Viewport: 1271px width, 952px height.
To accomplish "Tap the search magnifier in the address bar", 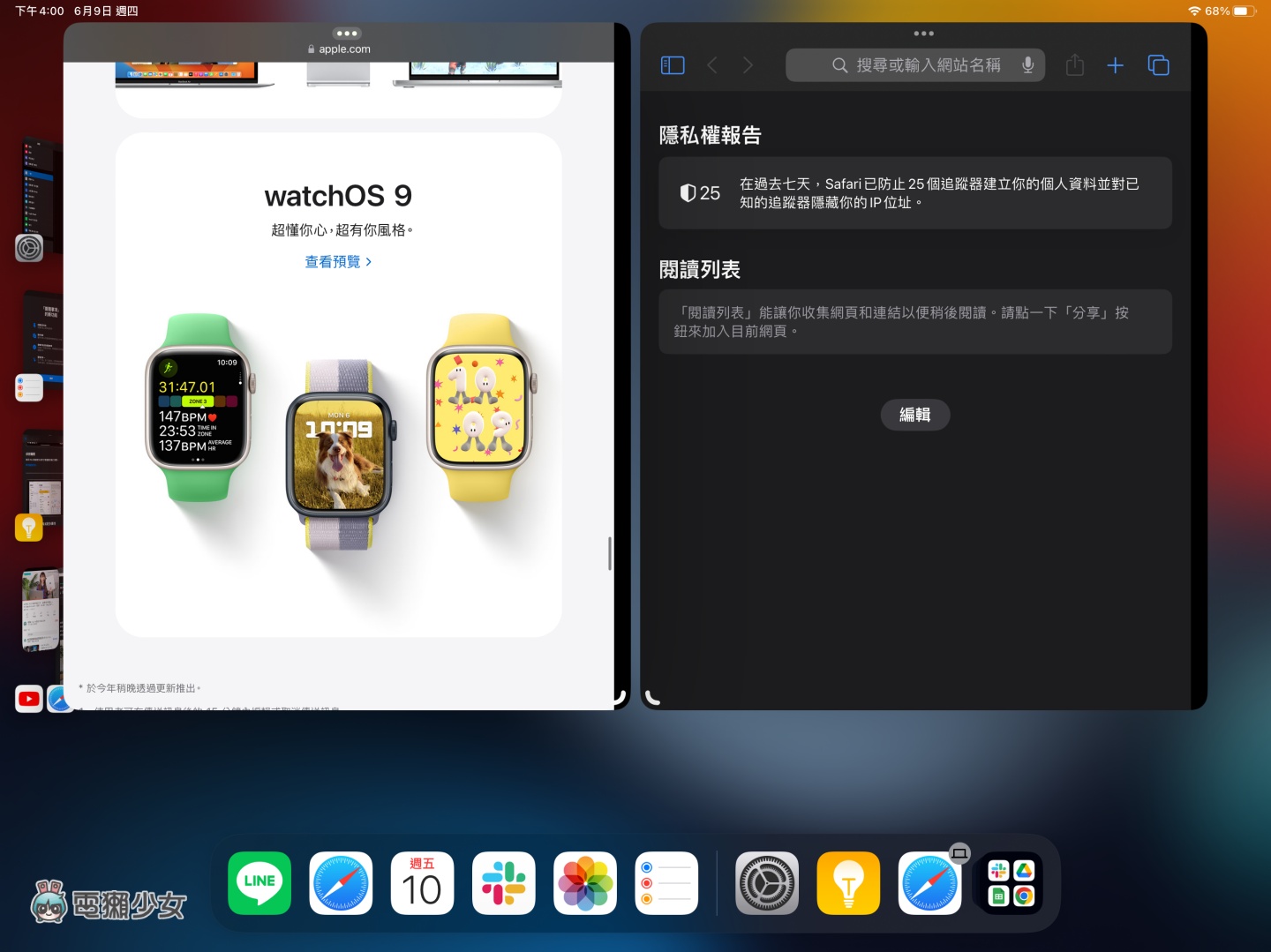I will pos(840,65).
